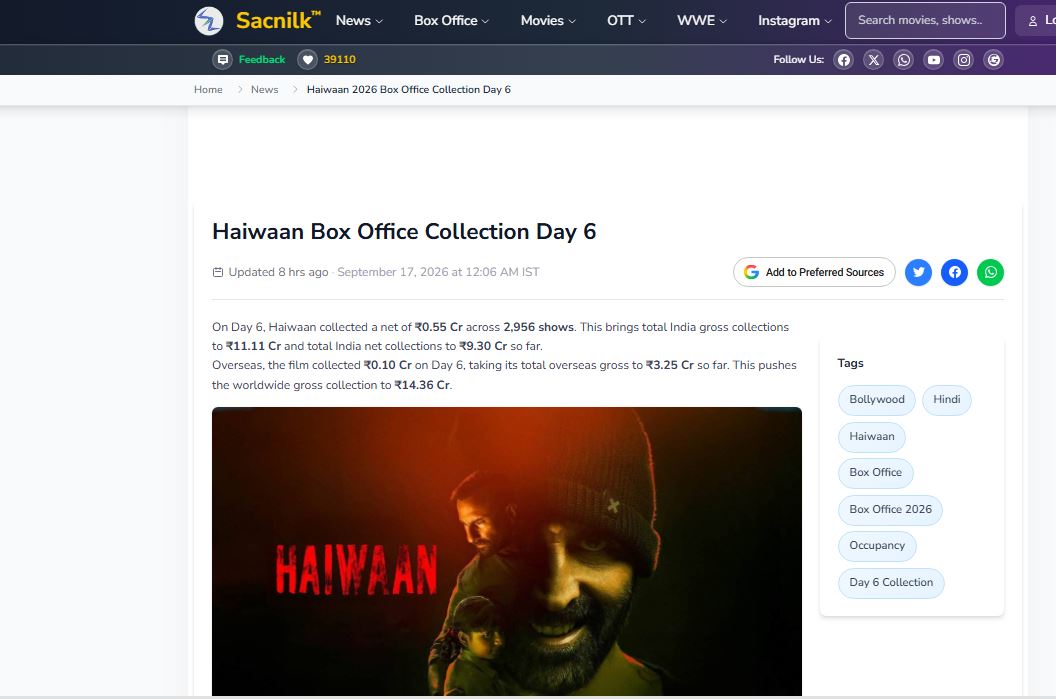
Task: Select the Box Office tag
Action: [x=876, y=473]
